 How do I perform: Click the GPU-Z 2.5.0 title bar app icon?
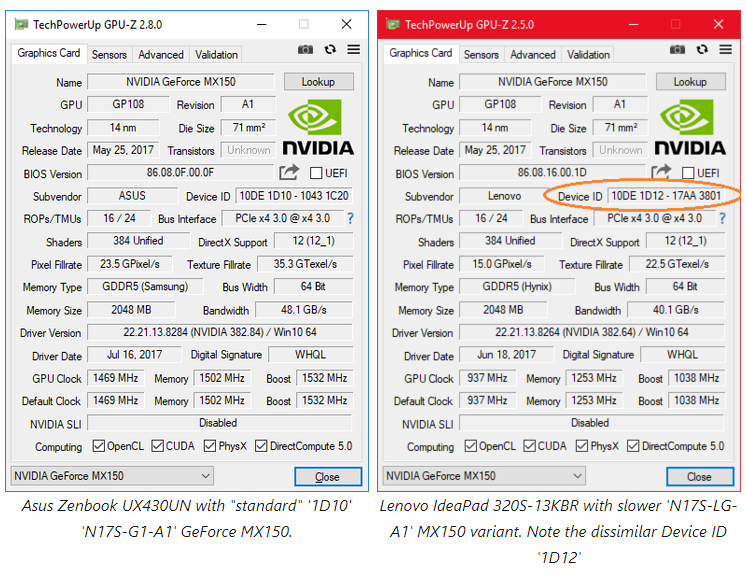393,24
